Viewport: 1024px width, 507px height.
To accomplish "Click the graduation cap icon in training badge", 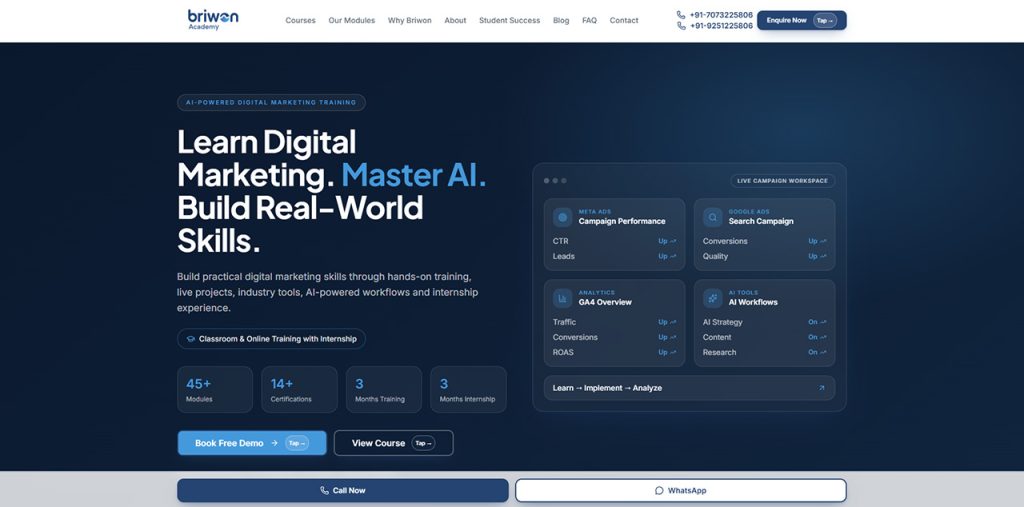I will [191, 339].
